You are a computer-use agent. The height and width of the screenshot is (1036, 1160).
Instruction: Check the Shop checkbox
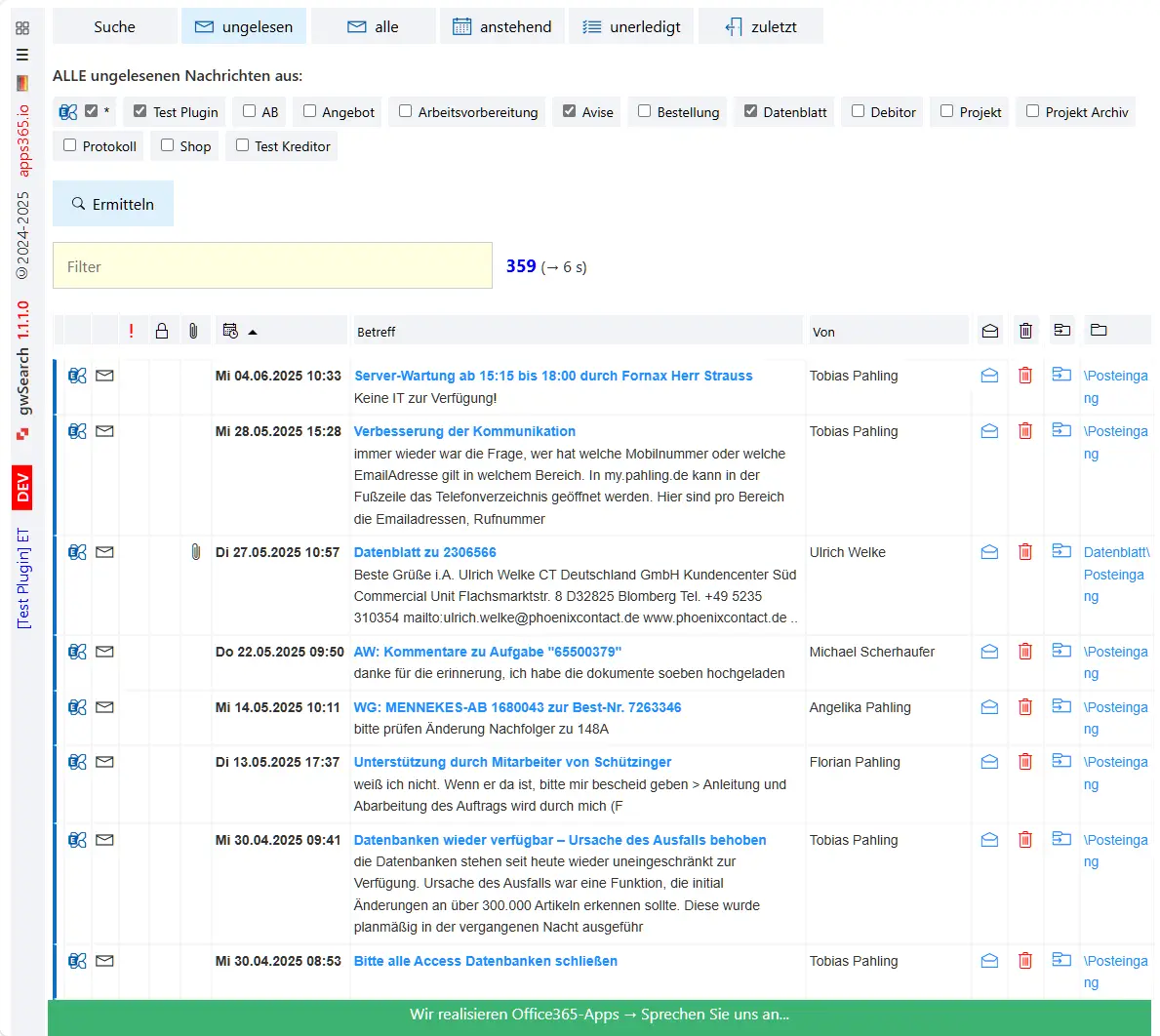click(x=167, y=145)
